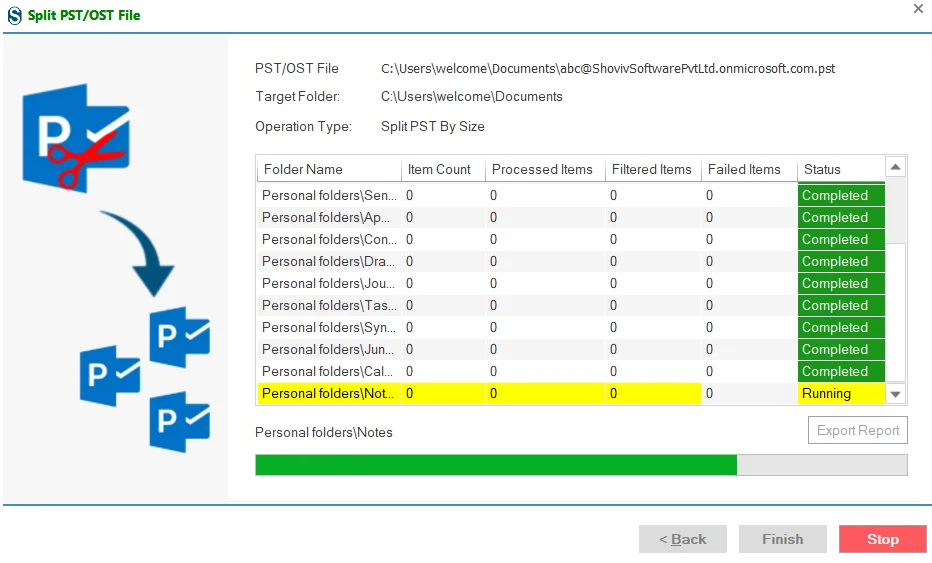Click the Split PST By Size text
This screenshot has width=932, height=563.
(433, 127)
